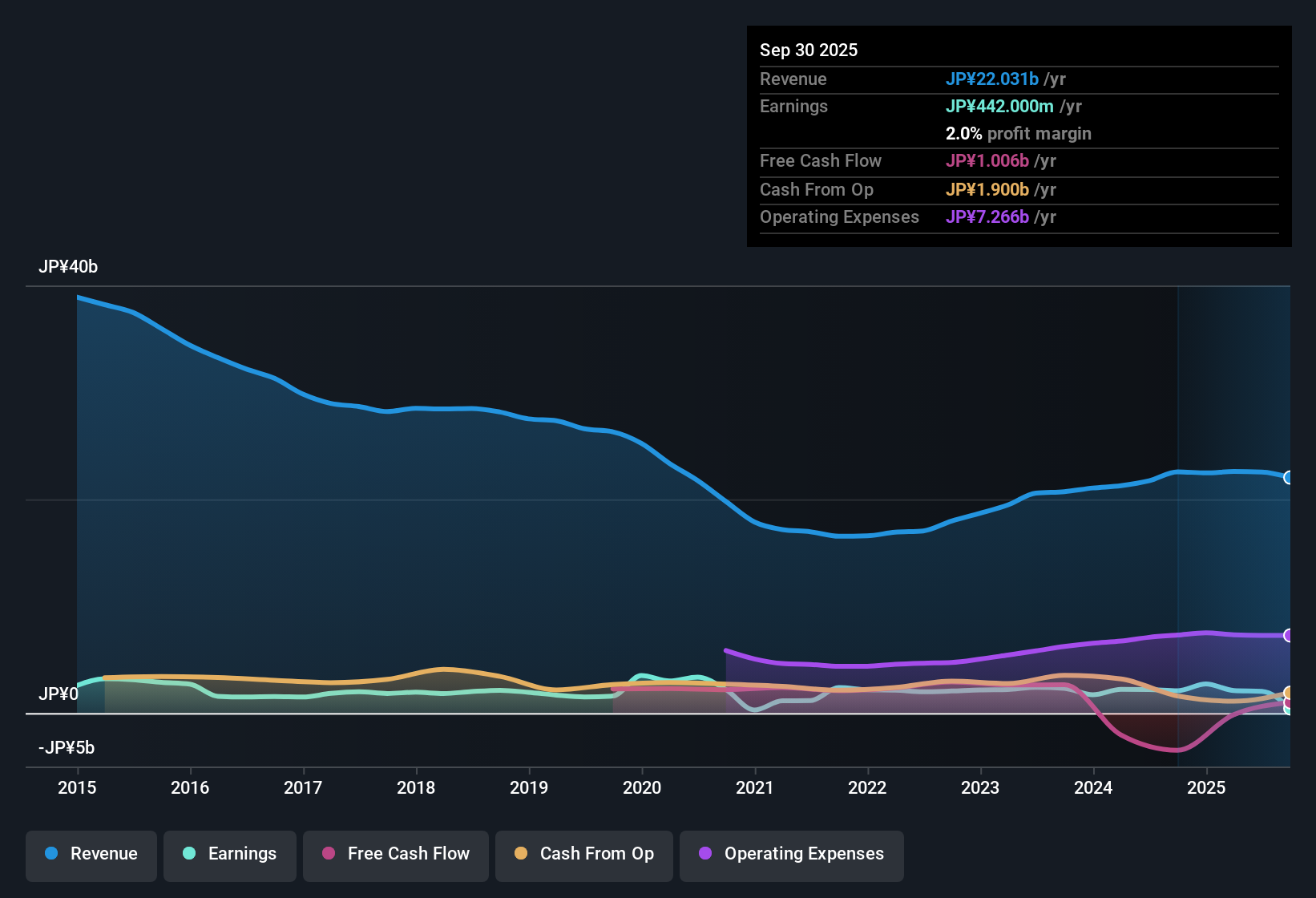Viewport: 1316px width, 898px height.
Task: Select the Revenue endpoint marker on the chart
Action: 1290,477
